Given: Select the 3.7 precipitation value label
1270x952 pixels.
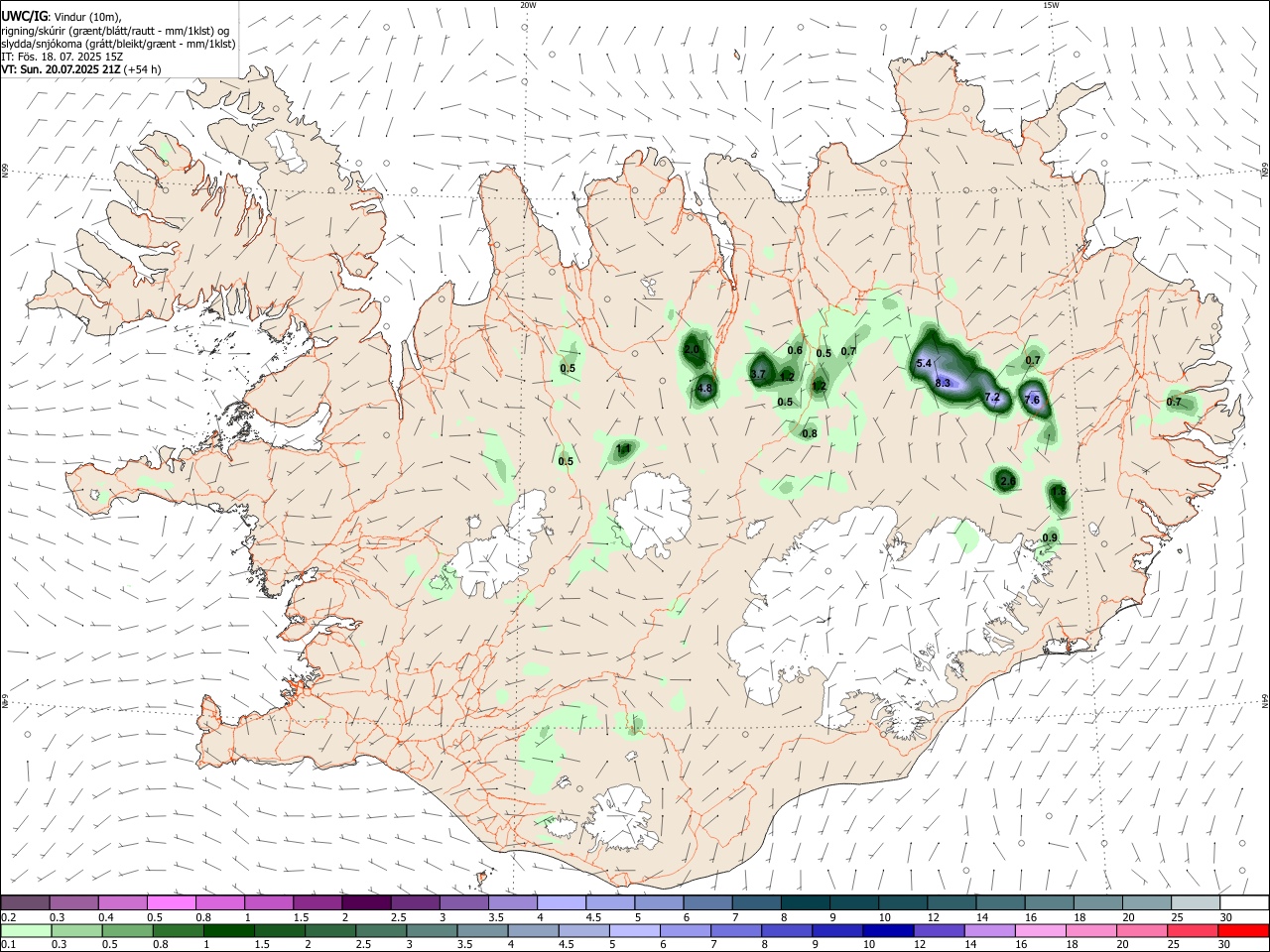Looking at the screenshot, I should click(758, 375).
